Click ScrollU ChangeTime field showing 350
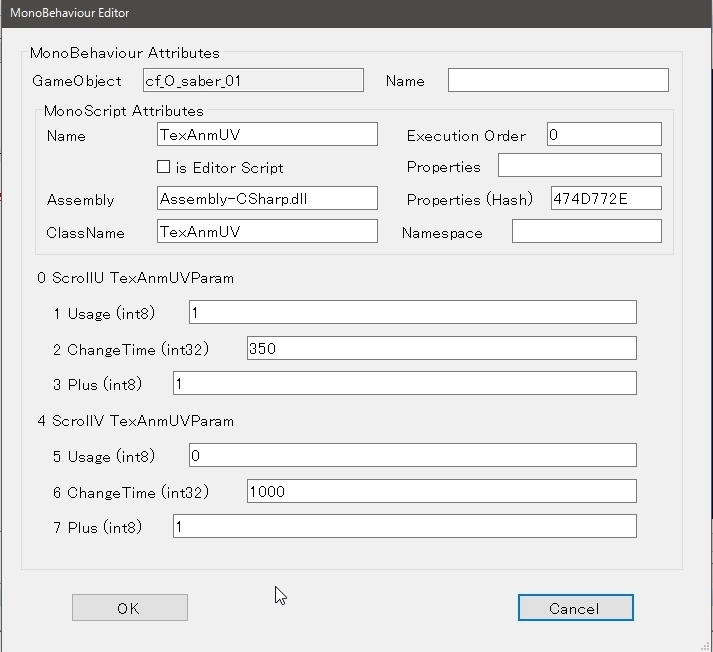Viewport: 713px width, 652px height. tap(442, 348)
